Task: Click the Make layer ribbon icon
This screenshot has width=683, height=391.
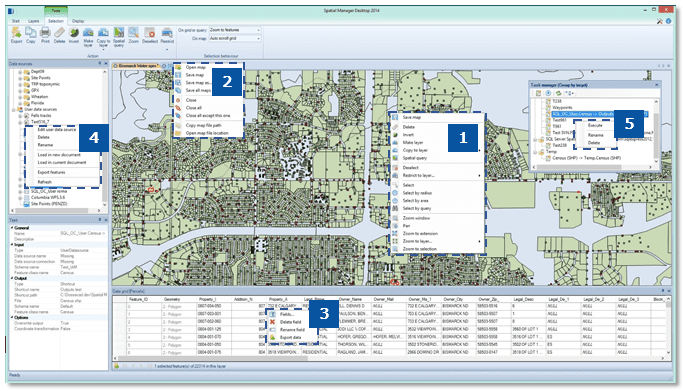Action: coord(88,37)
